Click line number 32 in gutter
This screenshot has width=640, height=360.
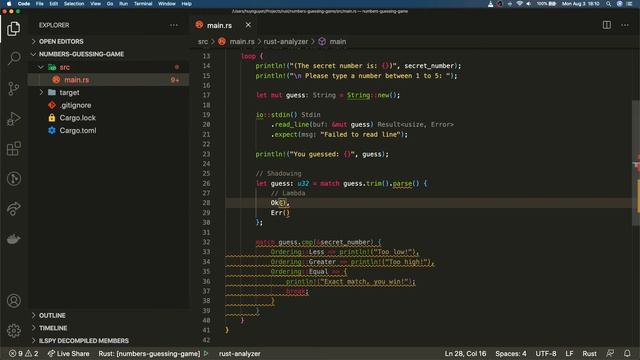(x=206, y=242)
